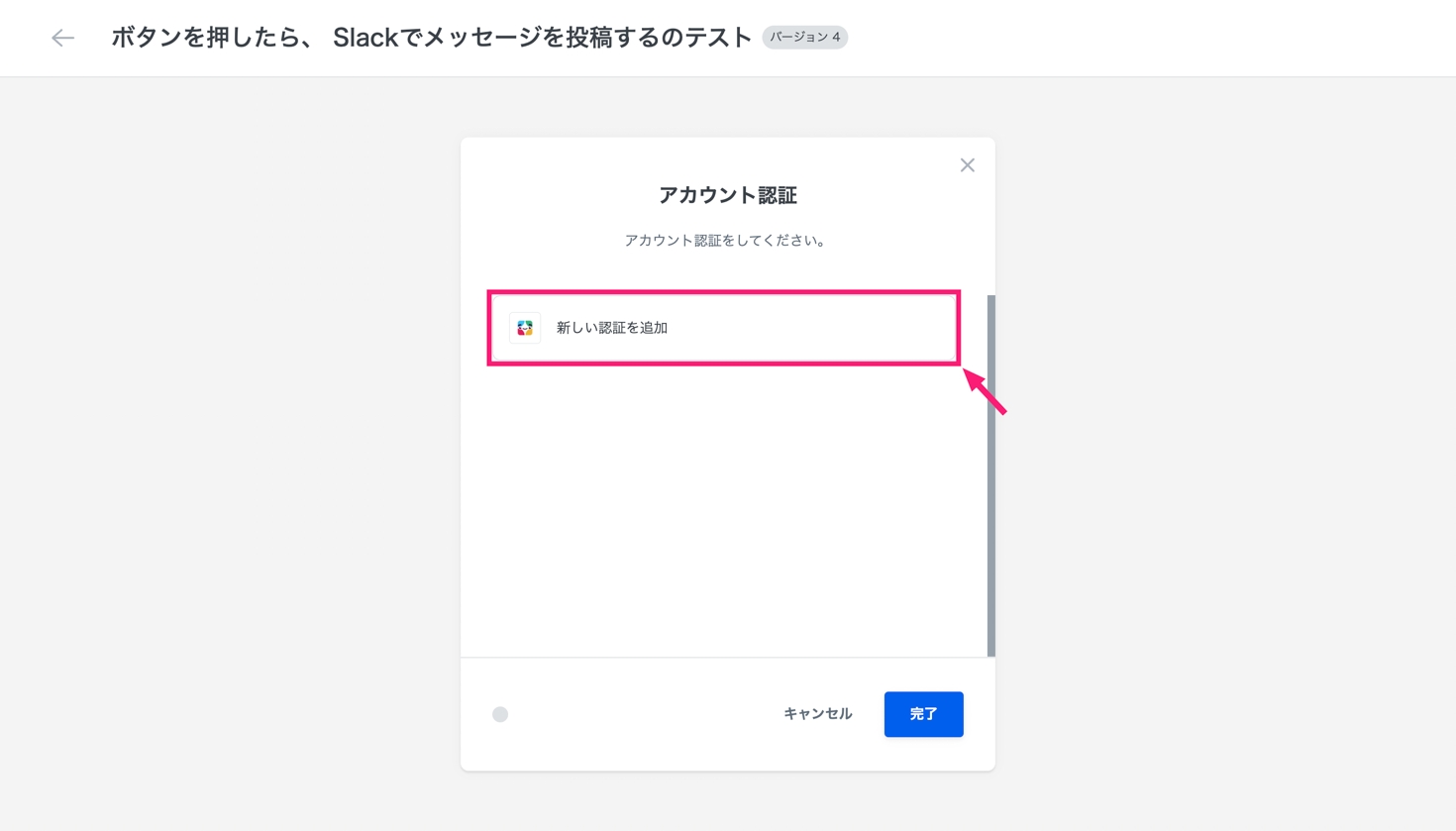This screenshot has height=831, width=1456.
Task: Click the Slack logo icon
Action: (x=525, y=328)
